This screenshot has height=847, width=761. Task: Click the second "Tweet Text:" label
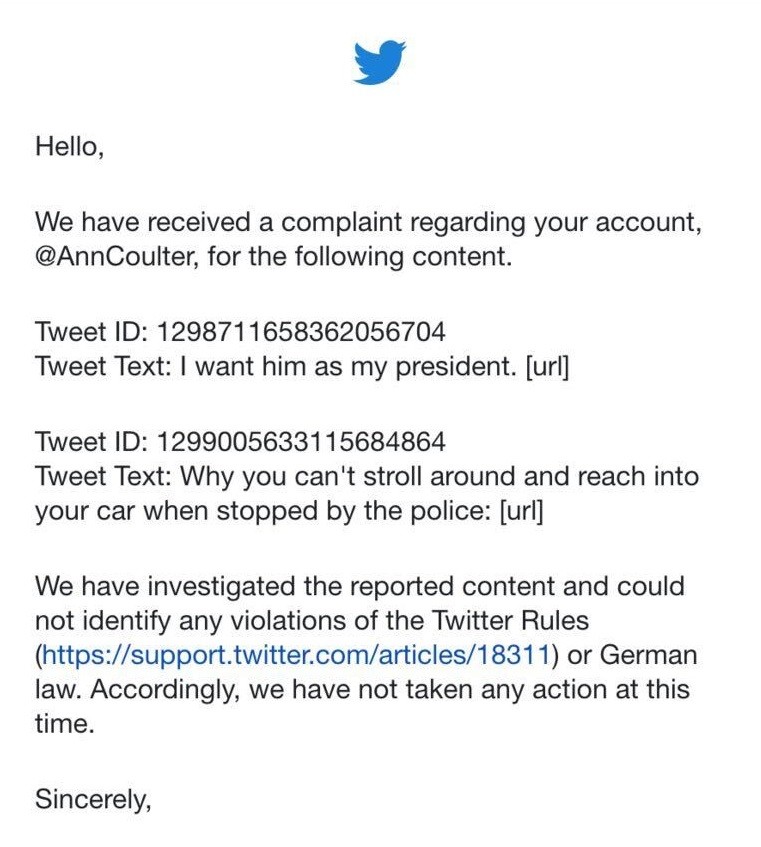[104, 476]
